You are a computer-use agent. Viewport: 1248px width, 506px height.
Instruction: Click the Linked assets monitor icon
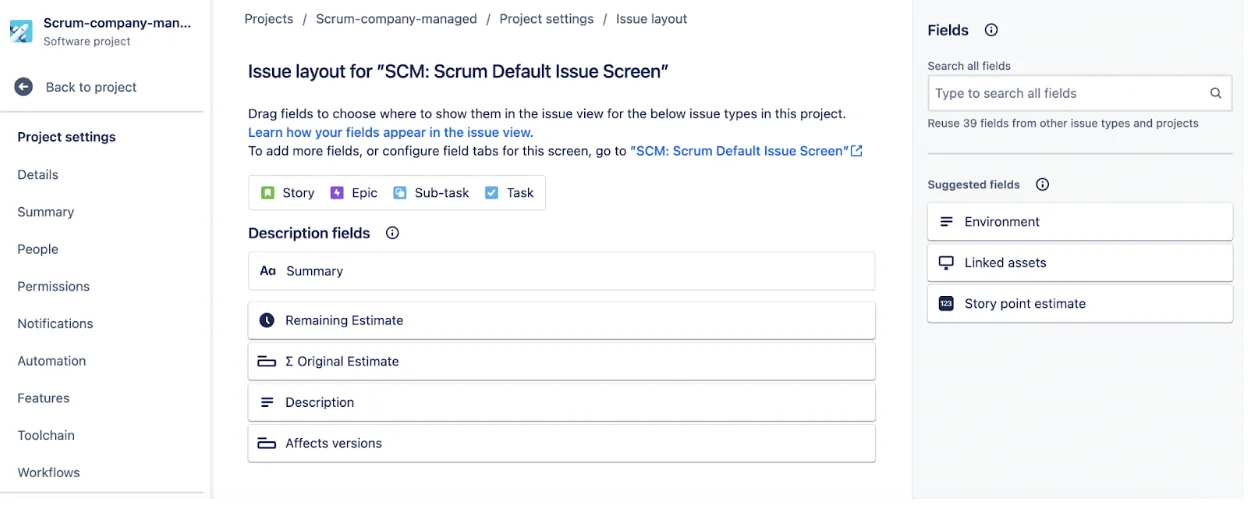[x=946, y=263]
